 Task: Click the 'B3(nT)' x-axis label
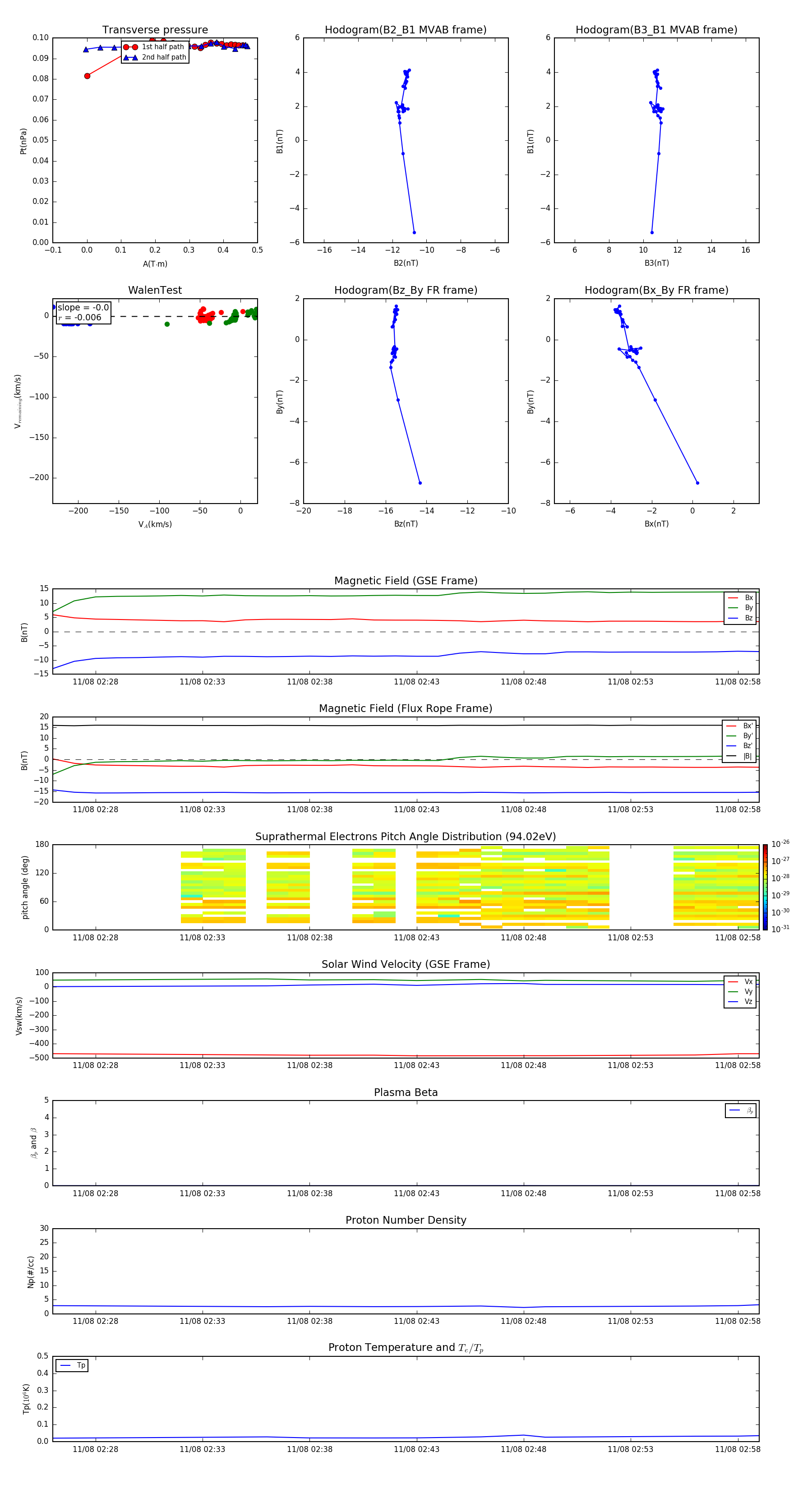pos(656,263)
